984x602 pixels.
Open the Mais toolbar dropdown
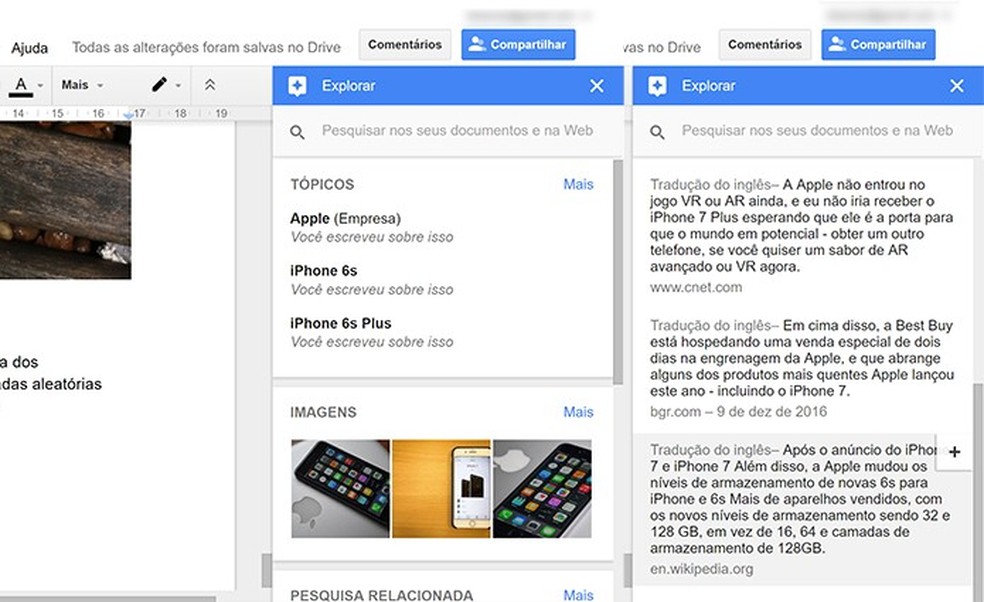point(76,84)
